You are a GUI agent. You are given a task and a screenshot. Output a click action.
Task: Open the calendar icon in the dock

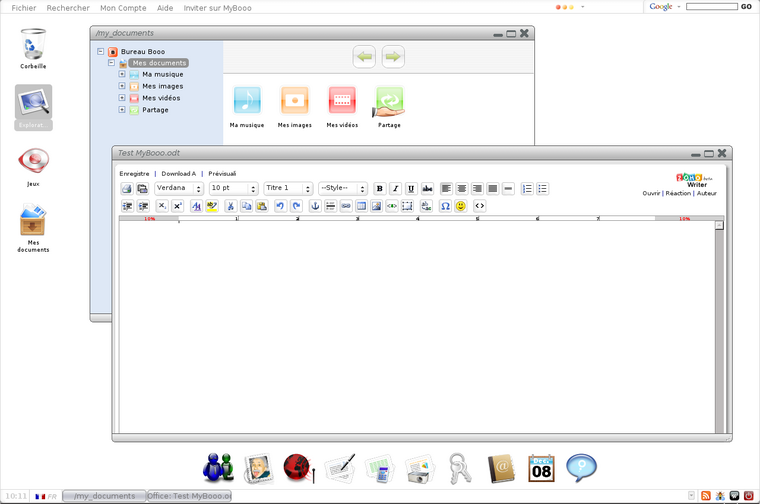tap(541, 468)
